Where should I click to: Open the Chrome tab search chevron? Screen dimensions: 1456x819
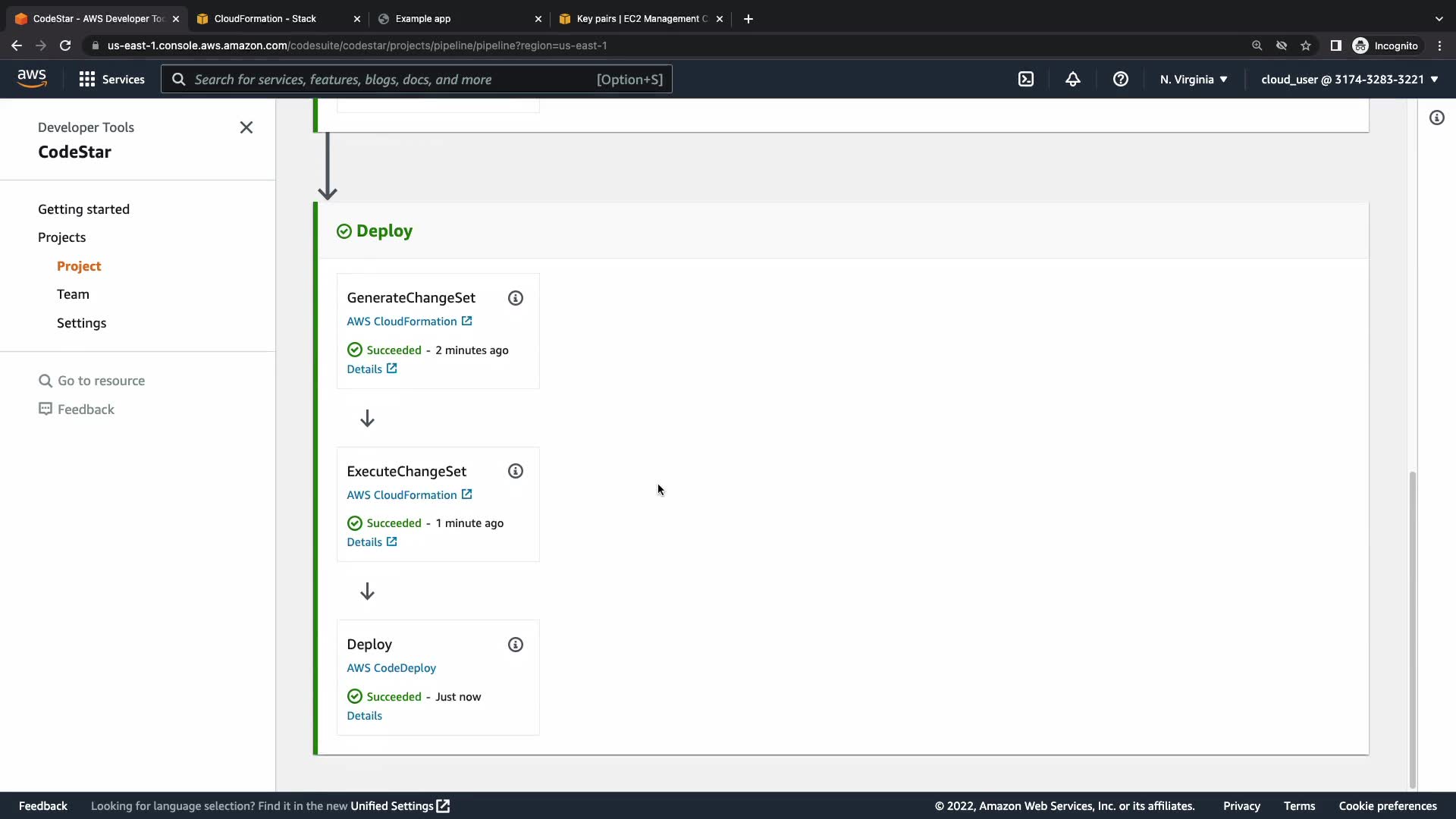pyautogui.click(x=1439, y=19)
